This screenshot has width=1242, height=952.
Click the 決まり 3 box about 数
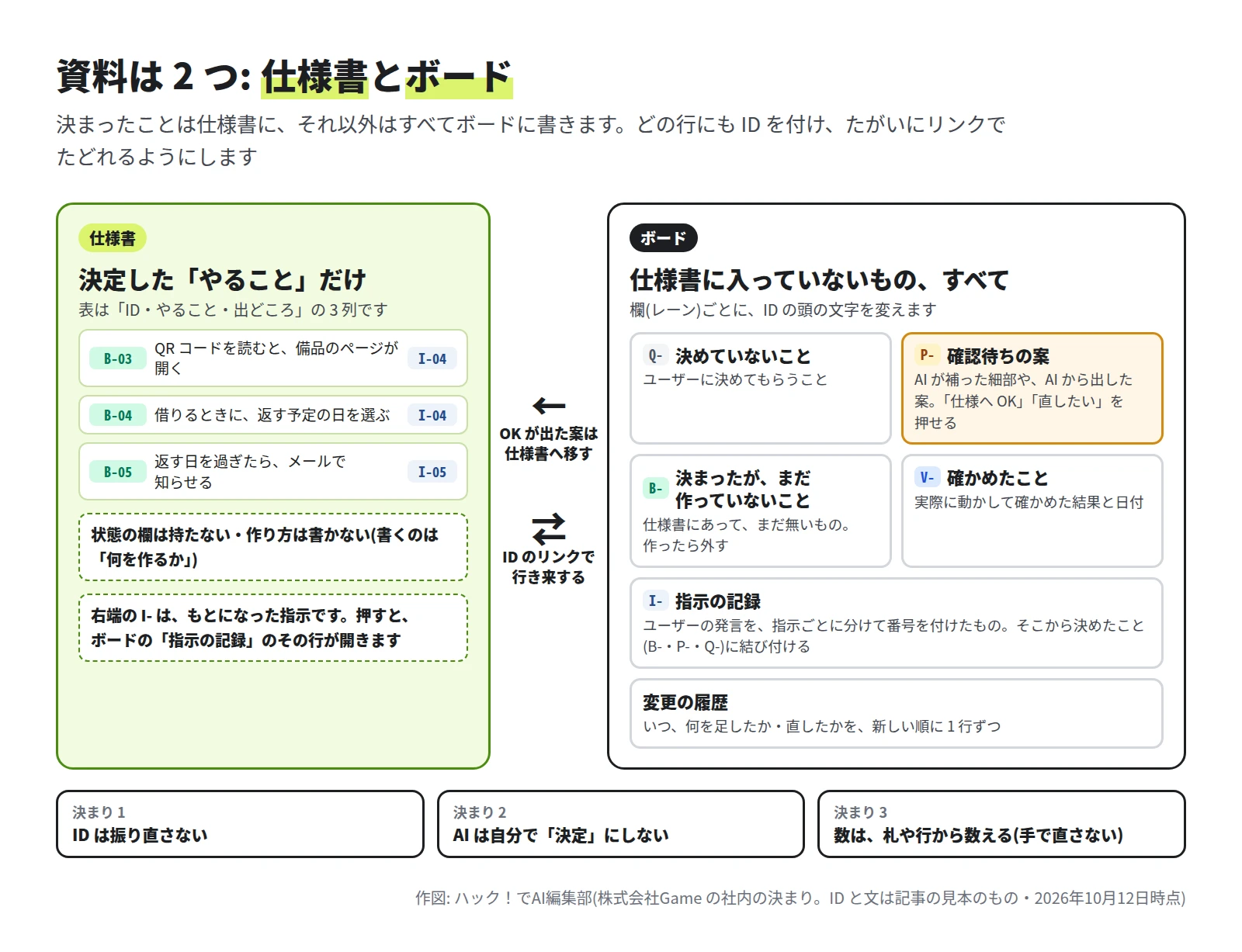(x=1001, y=824)
